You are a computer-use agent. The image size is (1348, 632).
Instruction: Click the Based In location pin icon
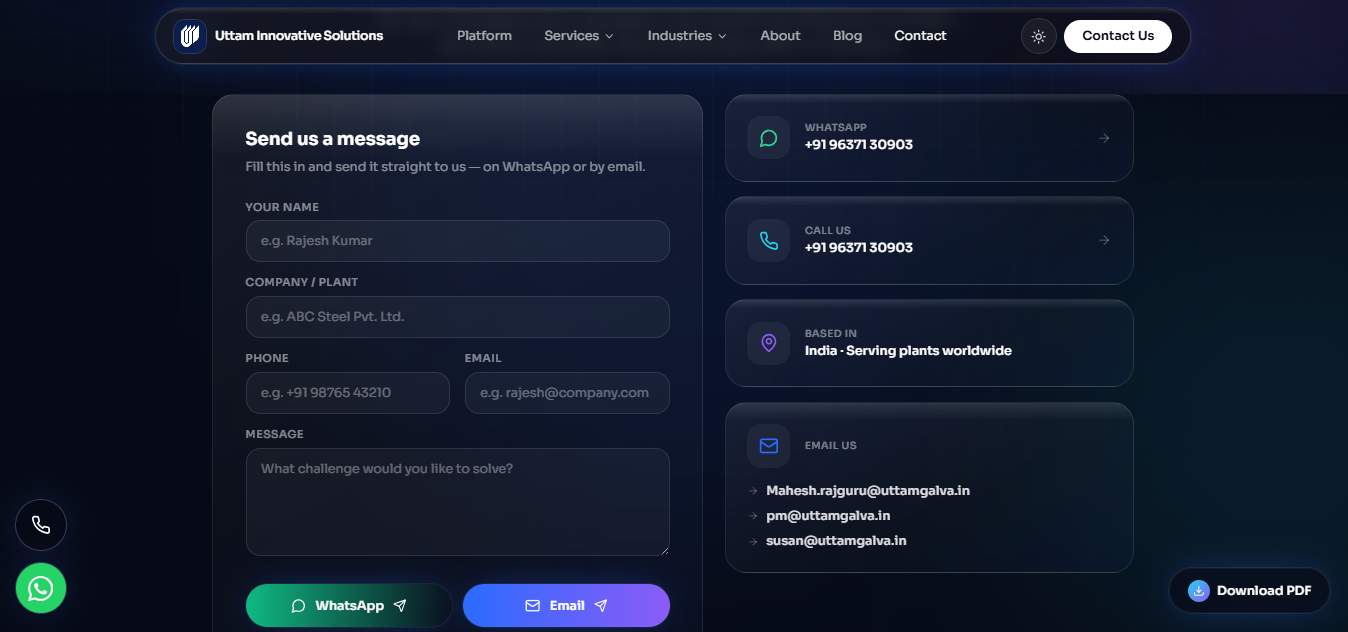click(x=768, y=343)
